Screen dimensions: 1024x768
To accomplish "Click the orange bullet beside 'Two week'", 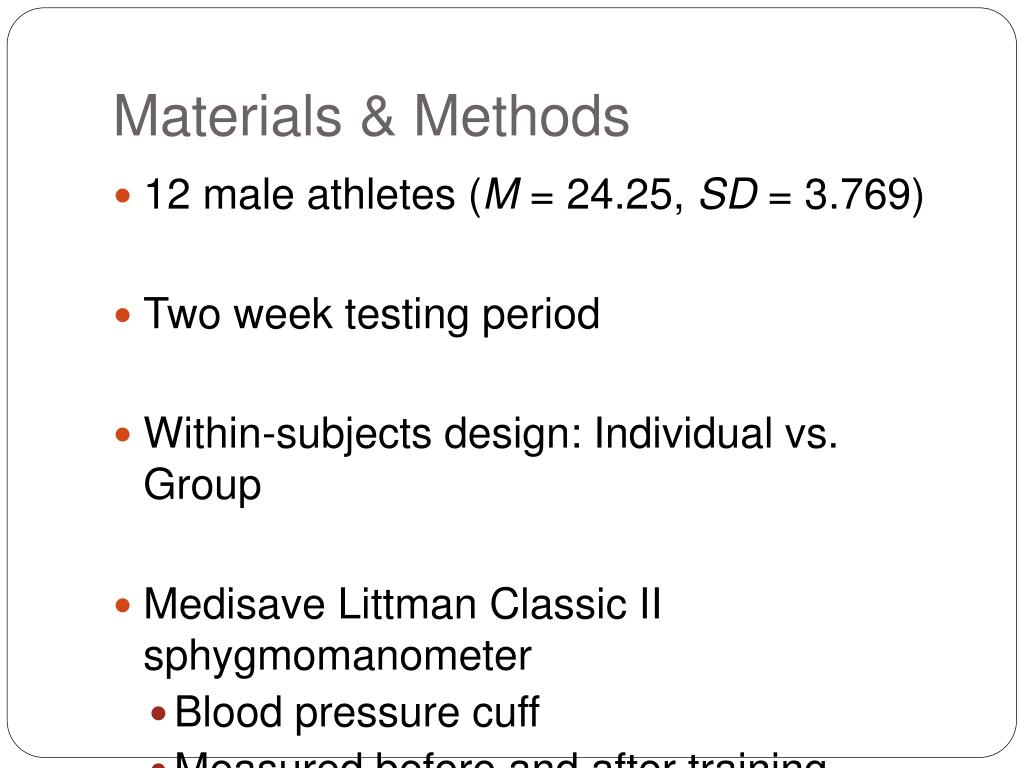I will (x=123, y=315).
